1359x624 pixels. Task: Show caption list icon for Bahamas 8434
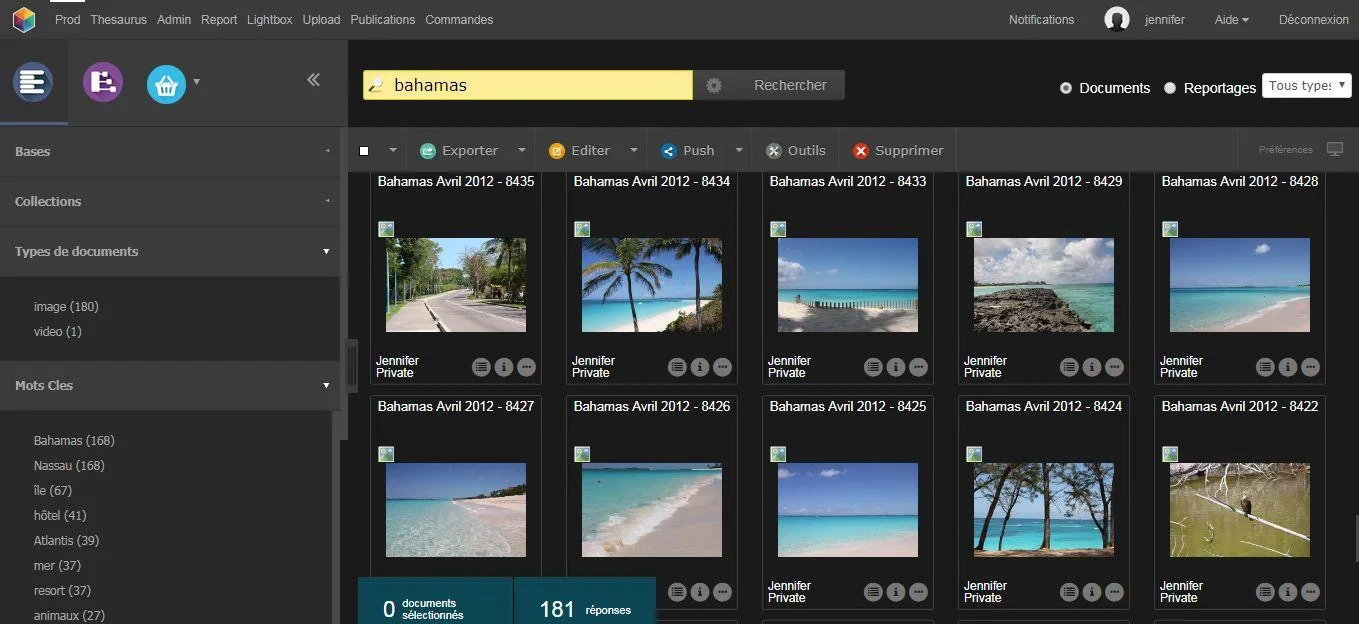click(678, 367)
